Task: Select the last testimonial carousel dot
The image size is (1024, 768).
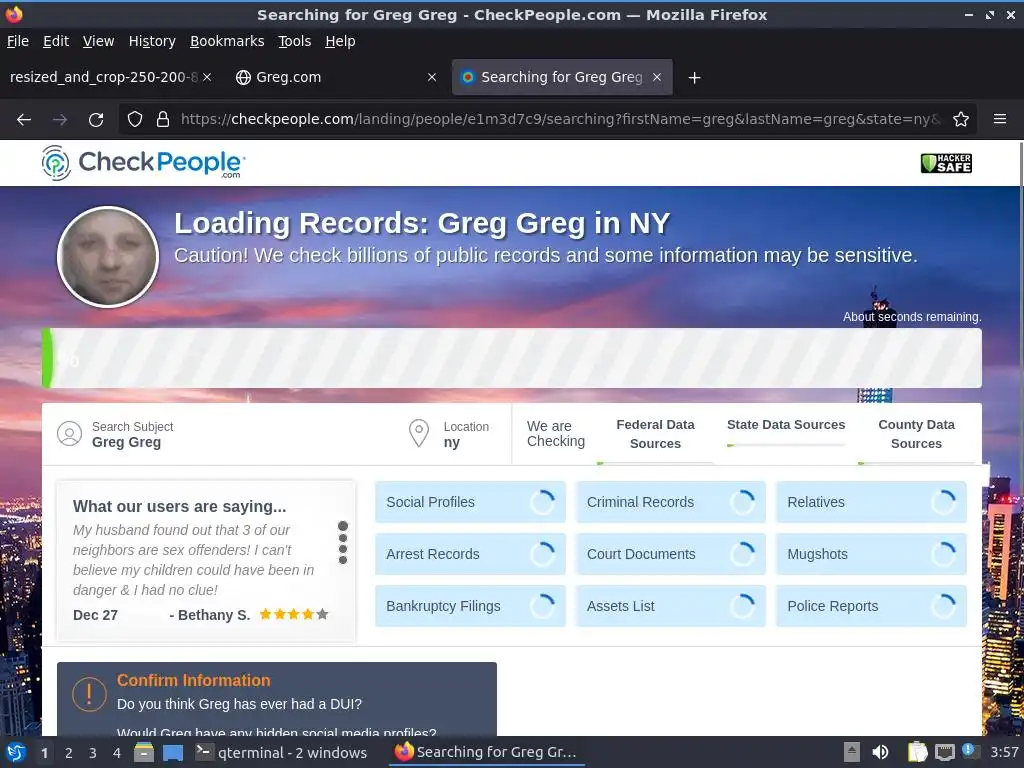Action: [x=343, y=560]
